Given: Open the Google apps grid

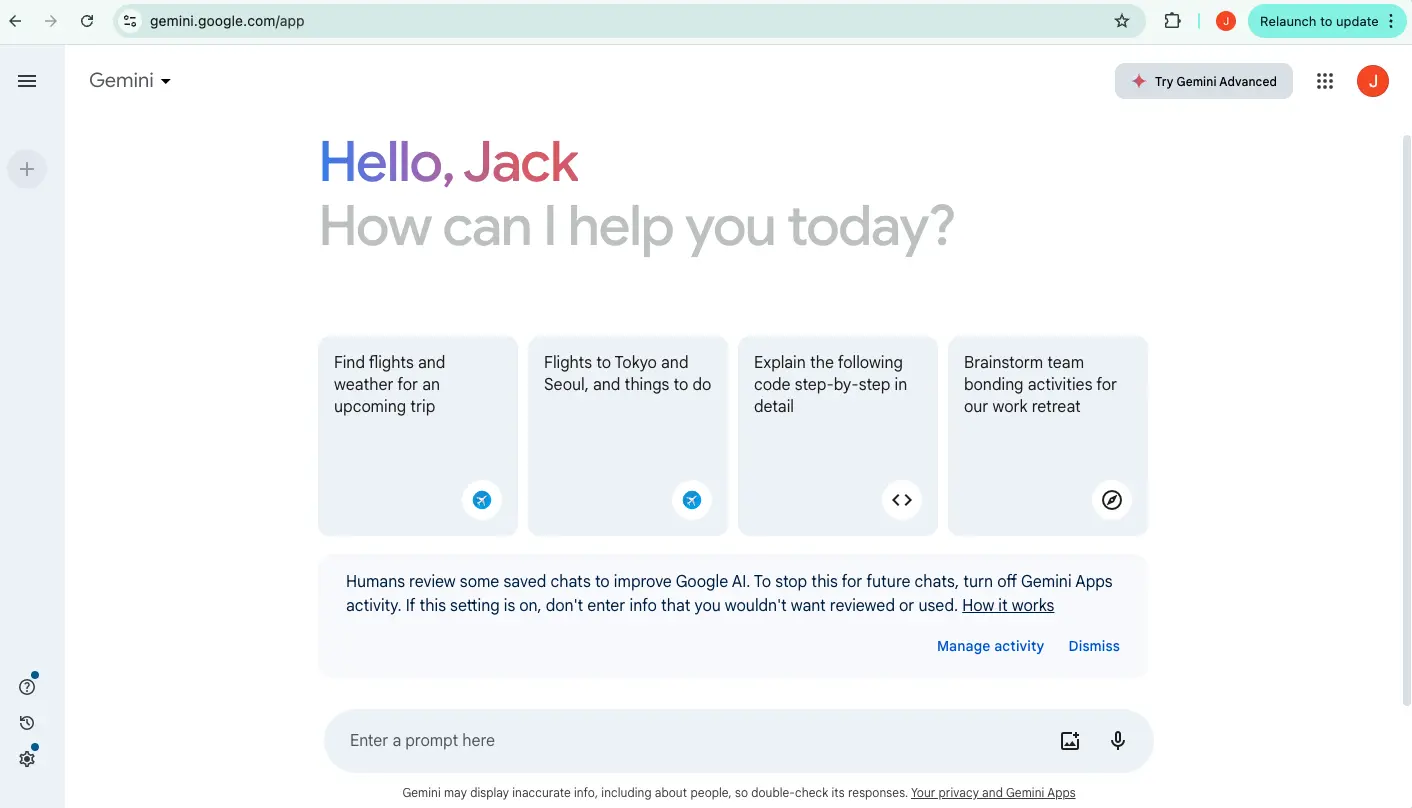Looking at the screenshot, I should [1325, 82].
